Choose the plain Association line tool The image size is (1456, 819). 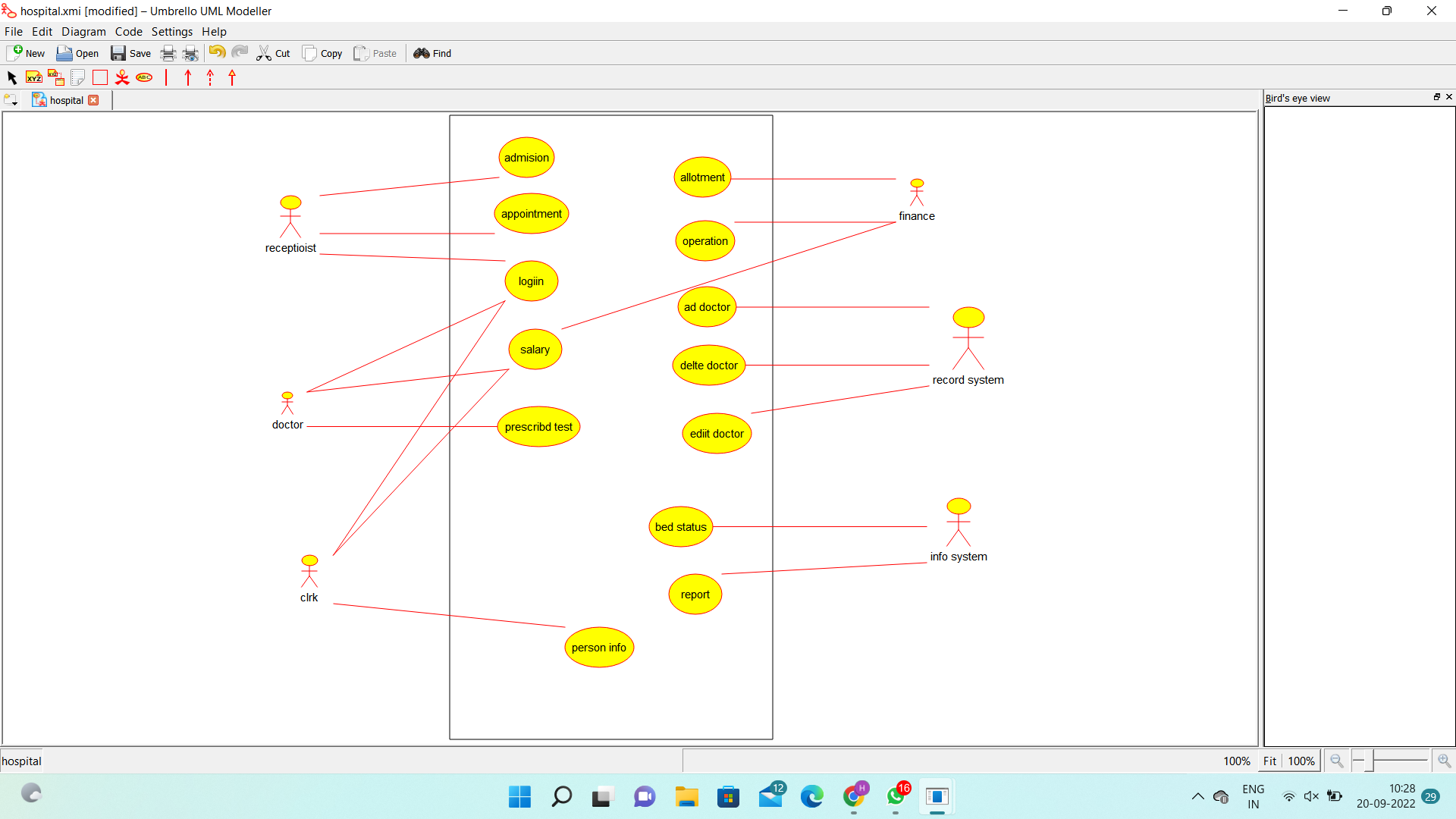coord(166,77)
